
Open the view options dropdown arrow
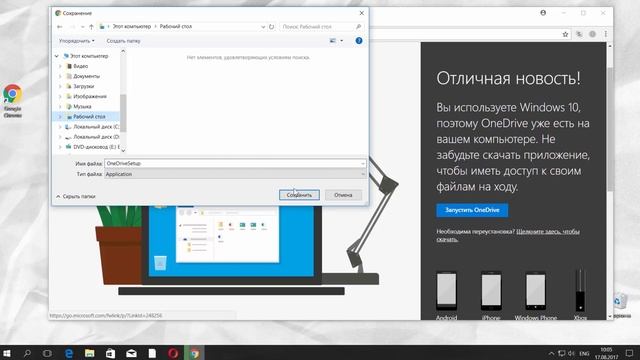(342, 40)
